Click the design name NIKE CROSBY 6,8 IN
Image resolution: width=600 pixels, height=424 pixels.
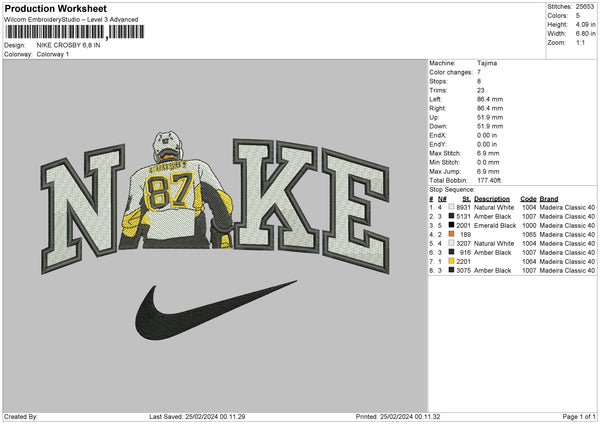(68, 45)
